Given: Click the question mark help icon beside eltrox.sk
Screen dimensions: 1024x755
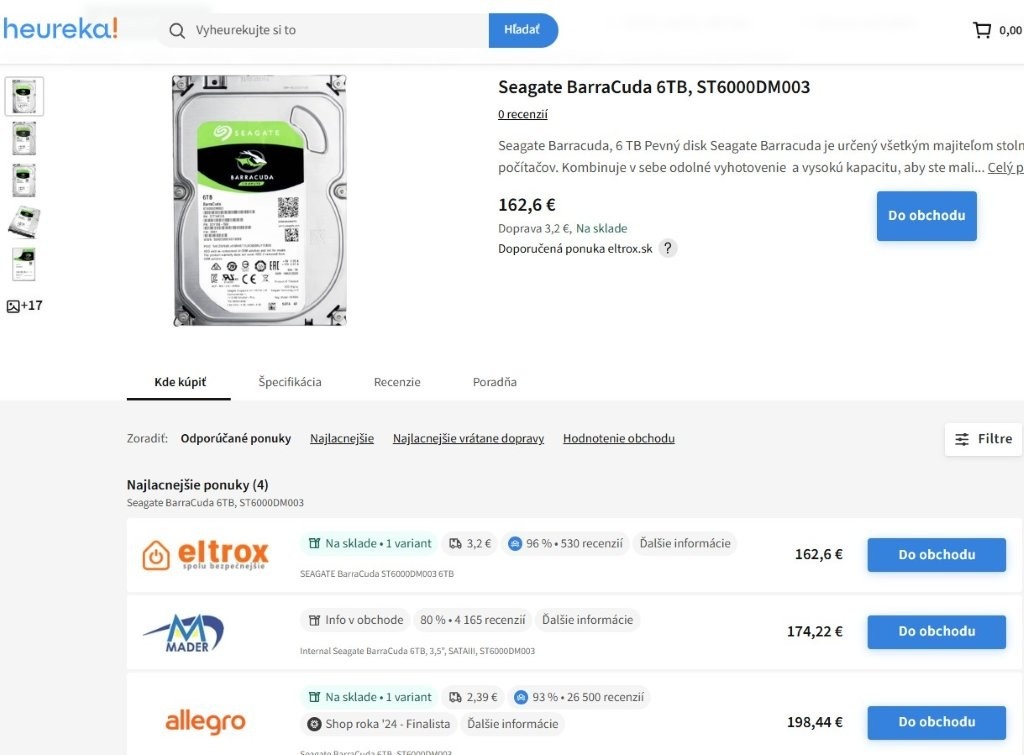Looking at the screenshot, I should tap(667, 248).
